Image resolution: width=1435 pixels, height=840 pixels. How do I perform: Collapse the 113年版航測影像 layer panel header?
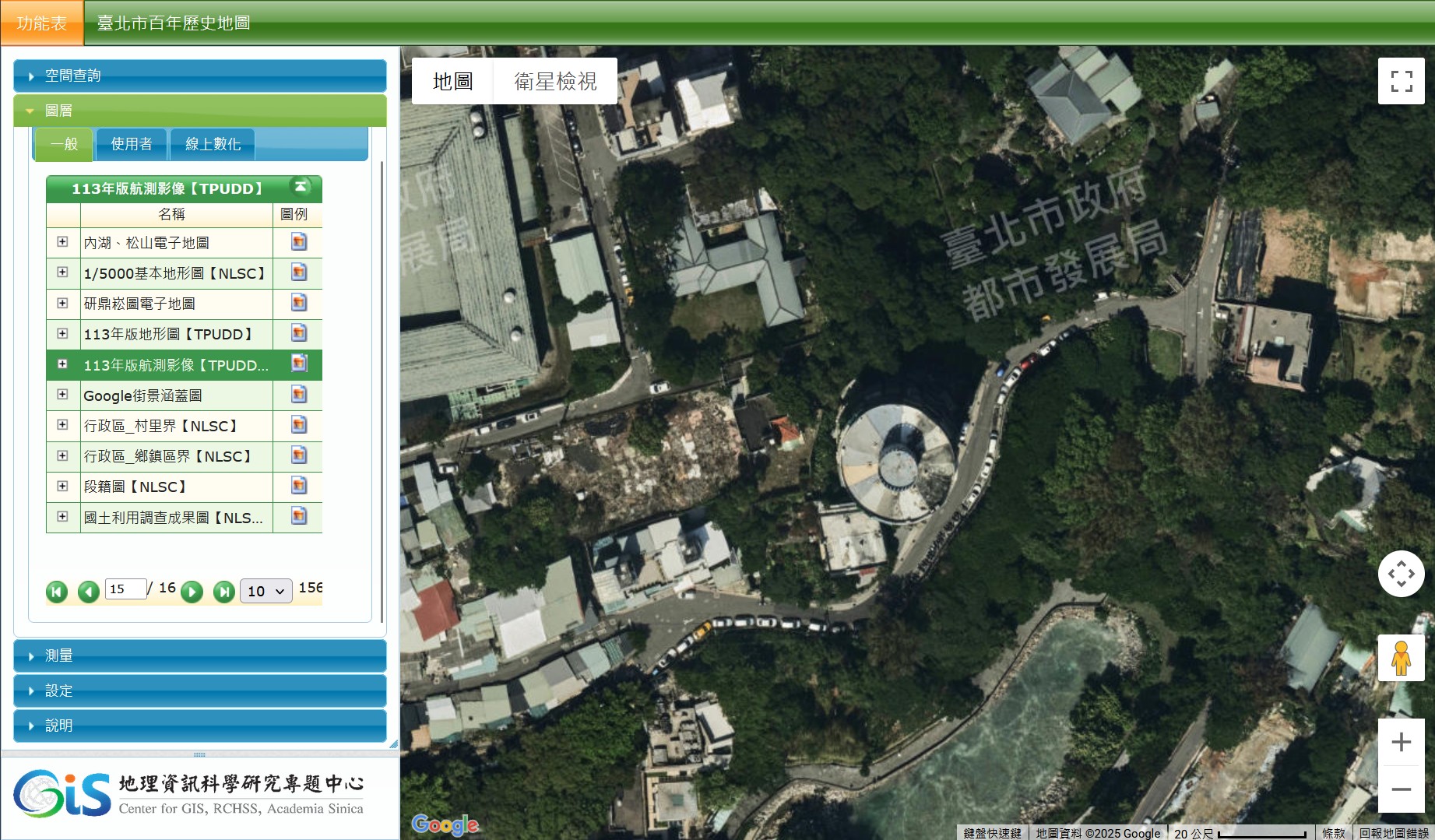click(300, 187)
